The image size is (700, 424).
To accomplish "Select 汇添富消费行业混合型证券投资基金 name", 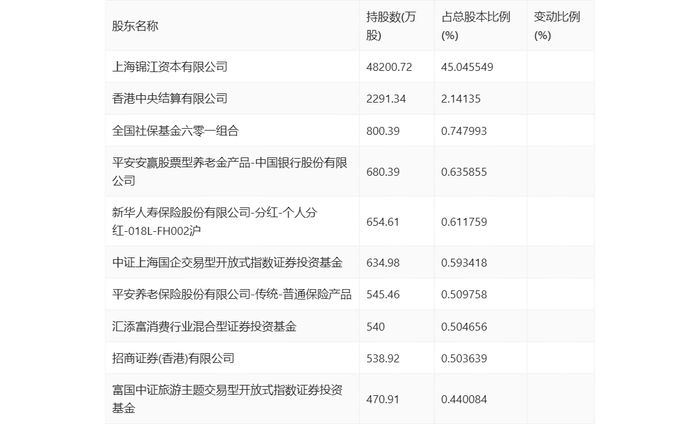I will 204,326.
